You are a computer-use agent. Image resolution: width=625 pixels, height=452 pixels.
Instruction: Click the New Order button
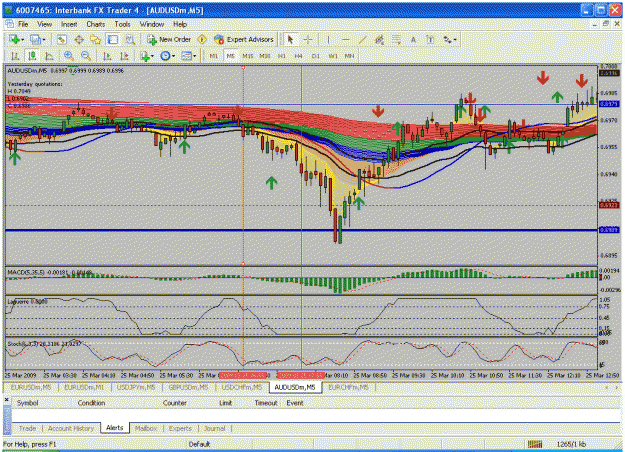pyautogui.click(x=169, y=39)
